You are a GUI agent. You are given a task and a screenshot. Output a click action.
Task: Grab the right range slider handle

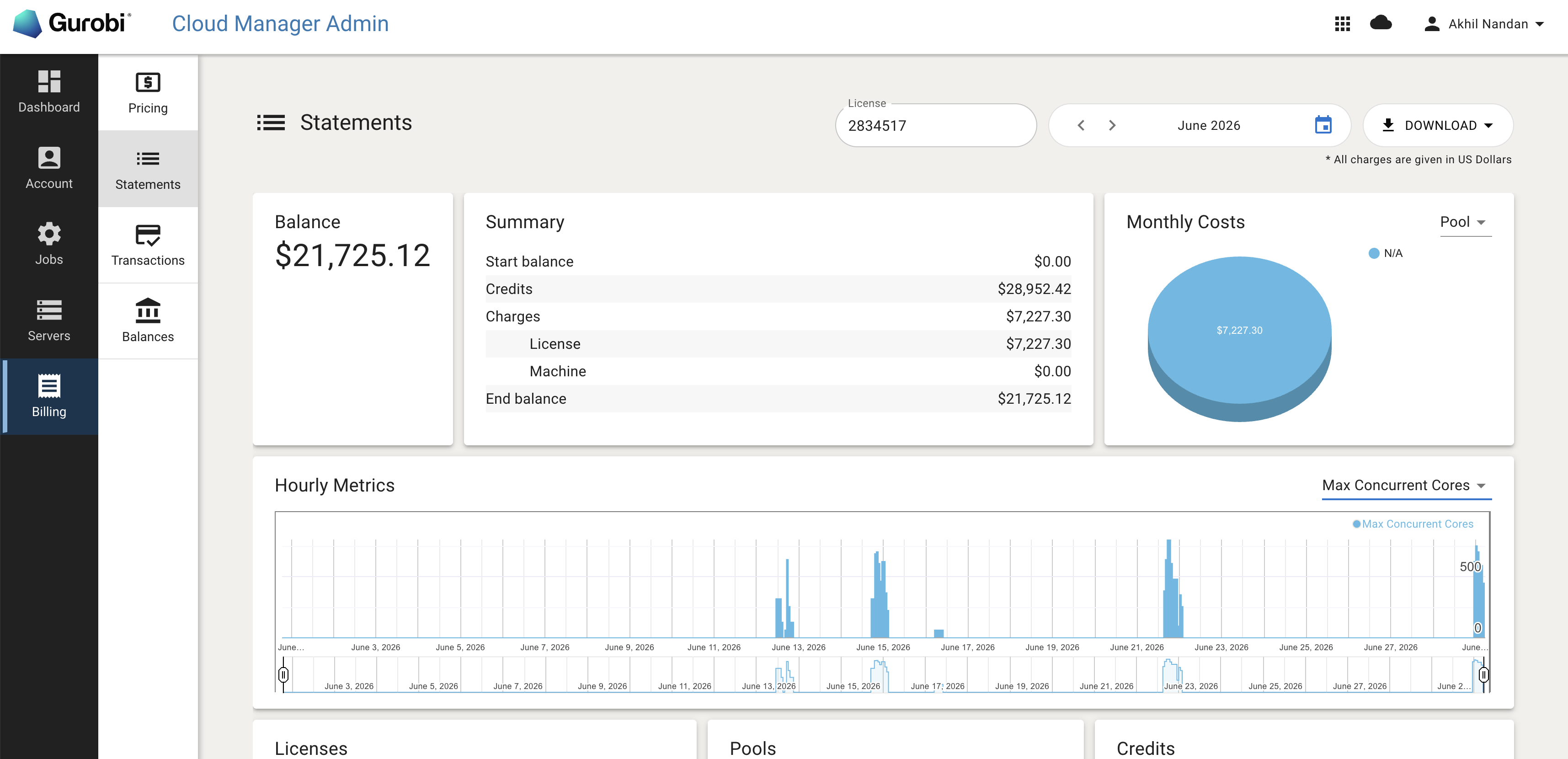[x=1483, y=675]
